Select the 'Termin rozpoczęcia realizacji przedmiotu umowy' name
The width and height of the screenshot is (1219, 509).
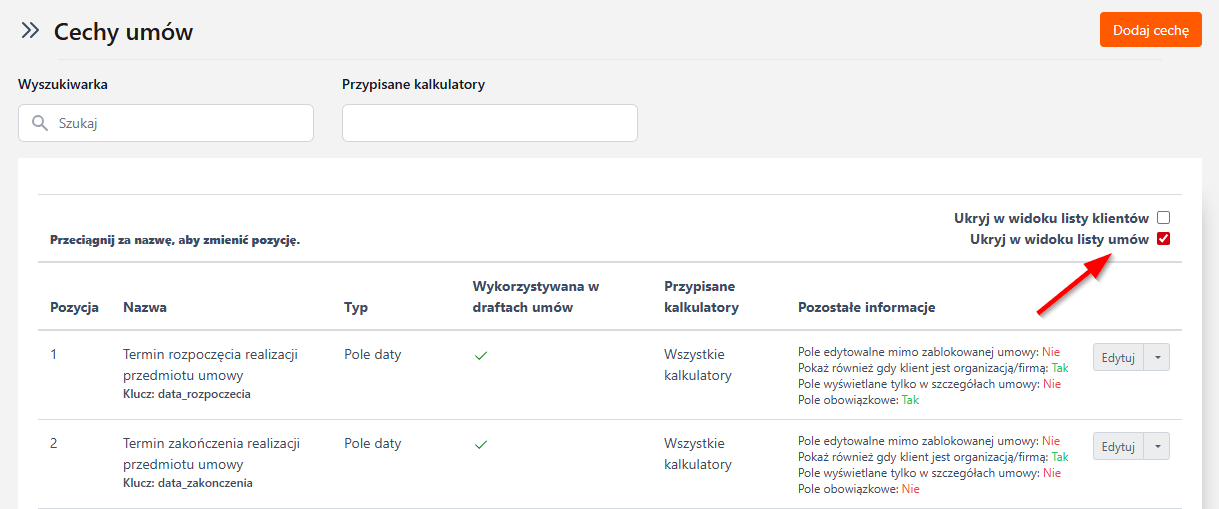pos(211,365)
